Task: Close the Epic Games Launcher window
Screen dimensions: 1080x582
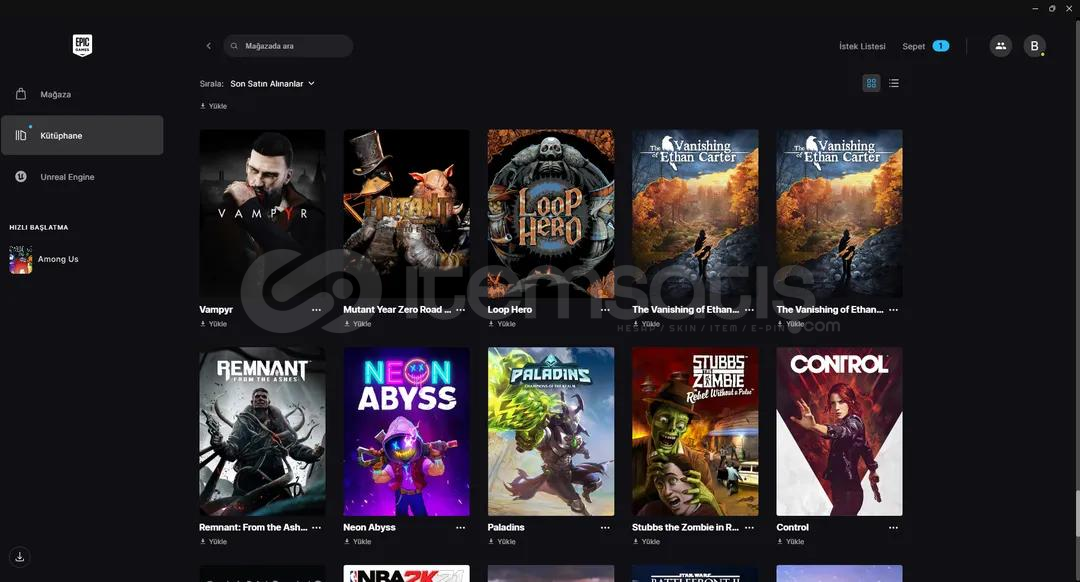Action: 1069,8
